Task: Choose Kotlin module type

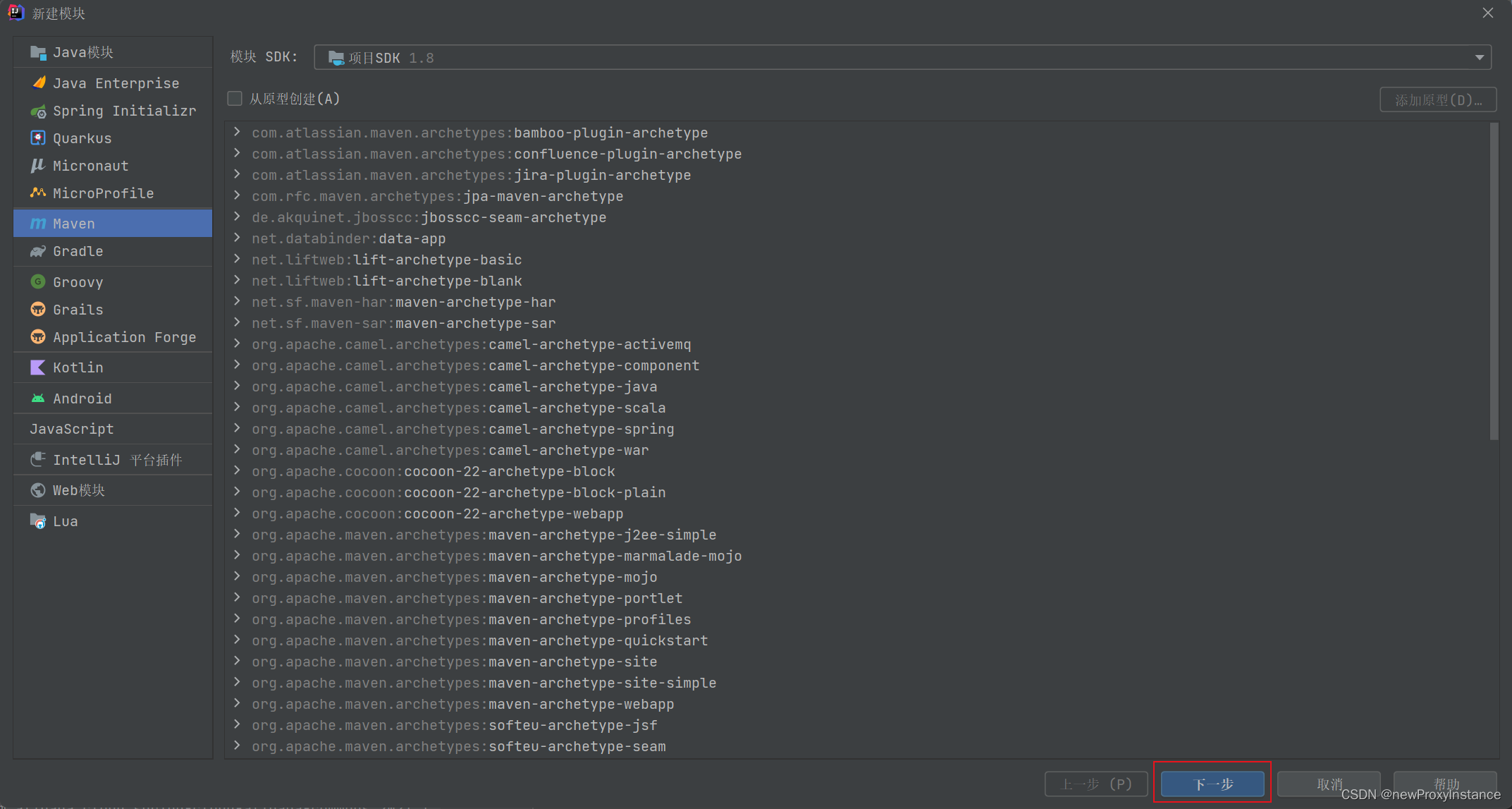Action: pyautogui.click(x=113, y=367)
